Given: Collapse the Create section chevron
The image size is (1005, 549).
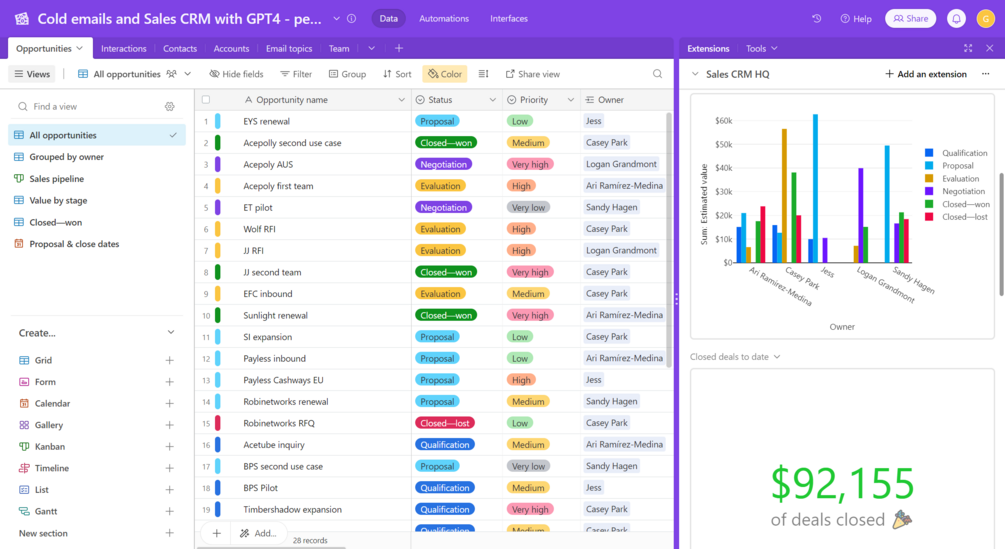Looking at the screenshot, I should click(x=170, y=332).
